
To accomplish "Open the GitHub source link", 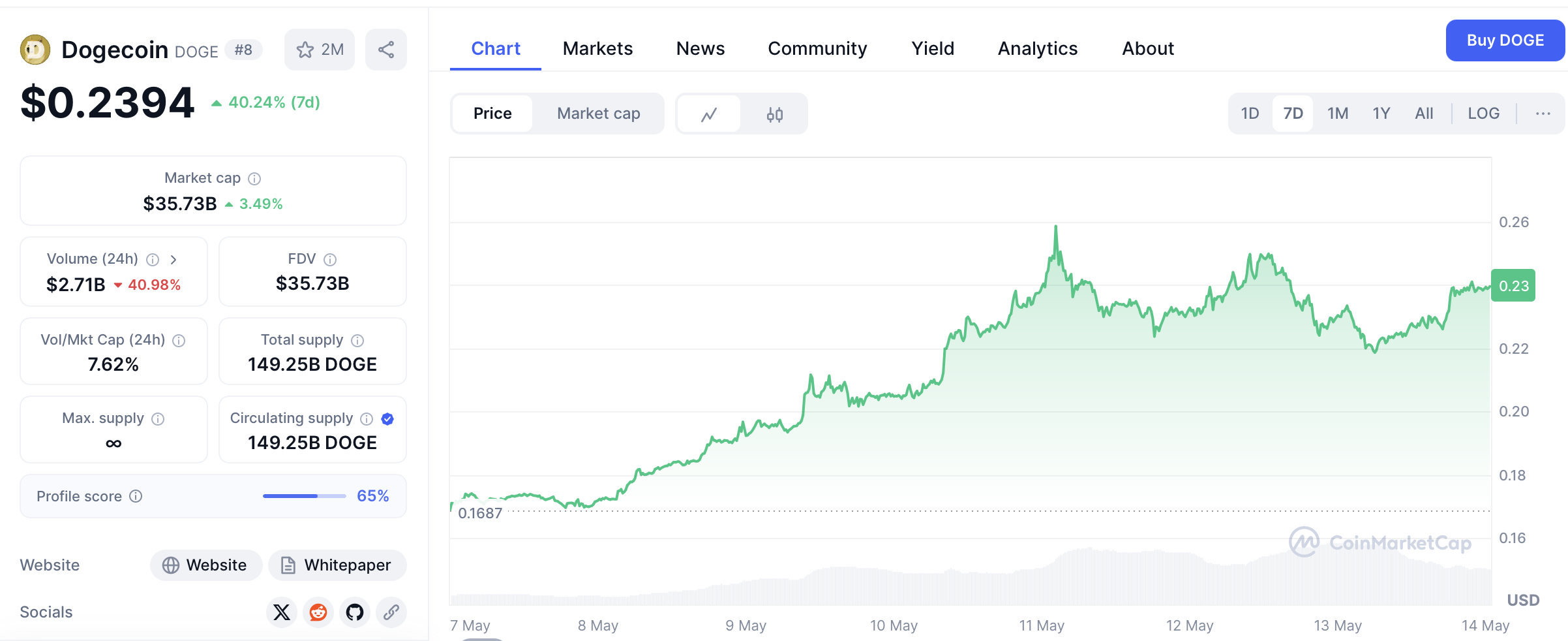I will coord(355,612).
